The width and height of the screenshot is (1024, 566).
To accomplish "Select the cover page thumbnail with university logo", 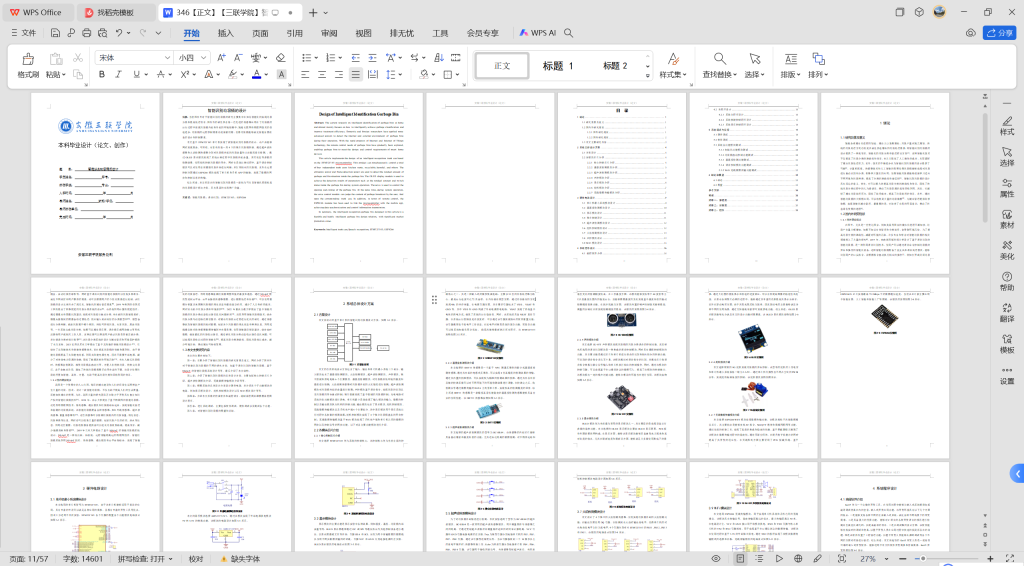I will (95, 183).
